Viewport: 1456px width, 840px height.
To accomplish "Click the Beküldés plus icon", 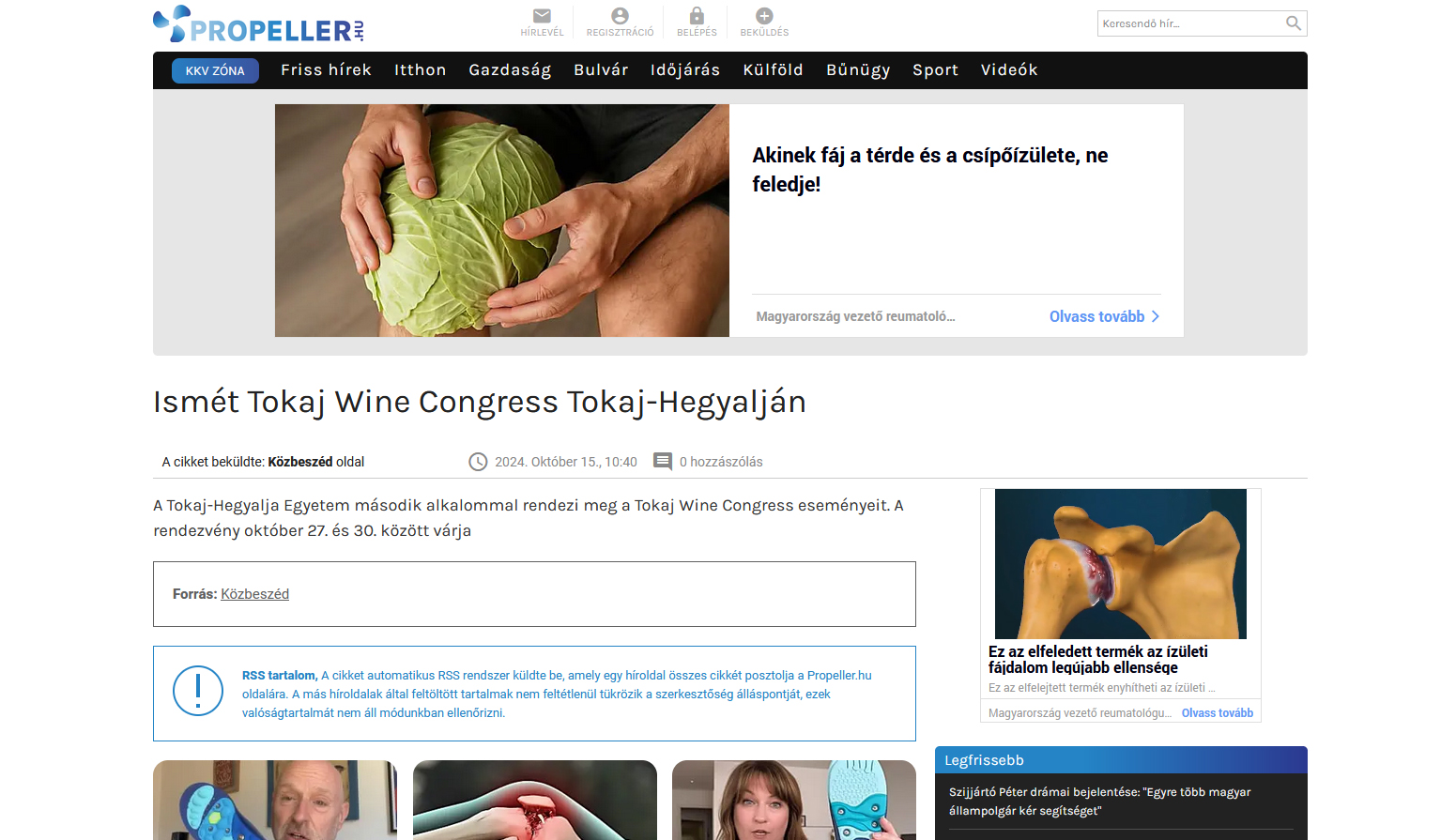I will 764,16.
